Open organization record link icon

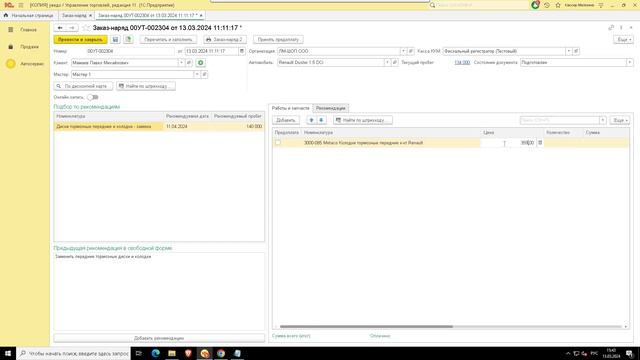tap(411, 51)
